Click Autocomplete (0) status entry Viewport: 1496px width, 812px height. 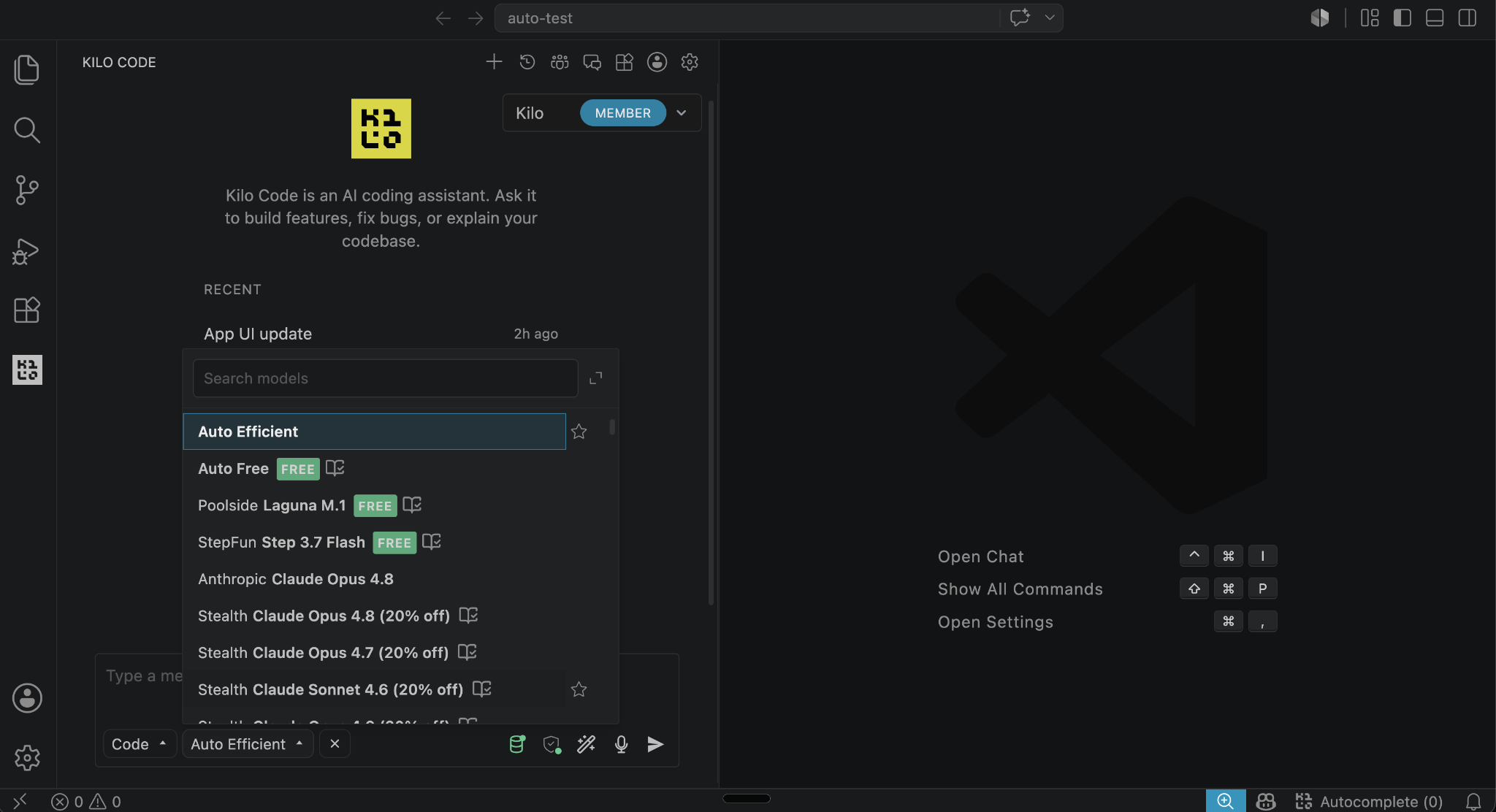click(1369, 802)
